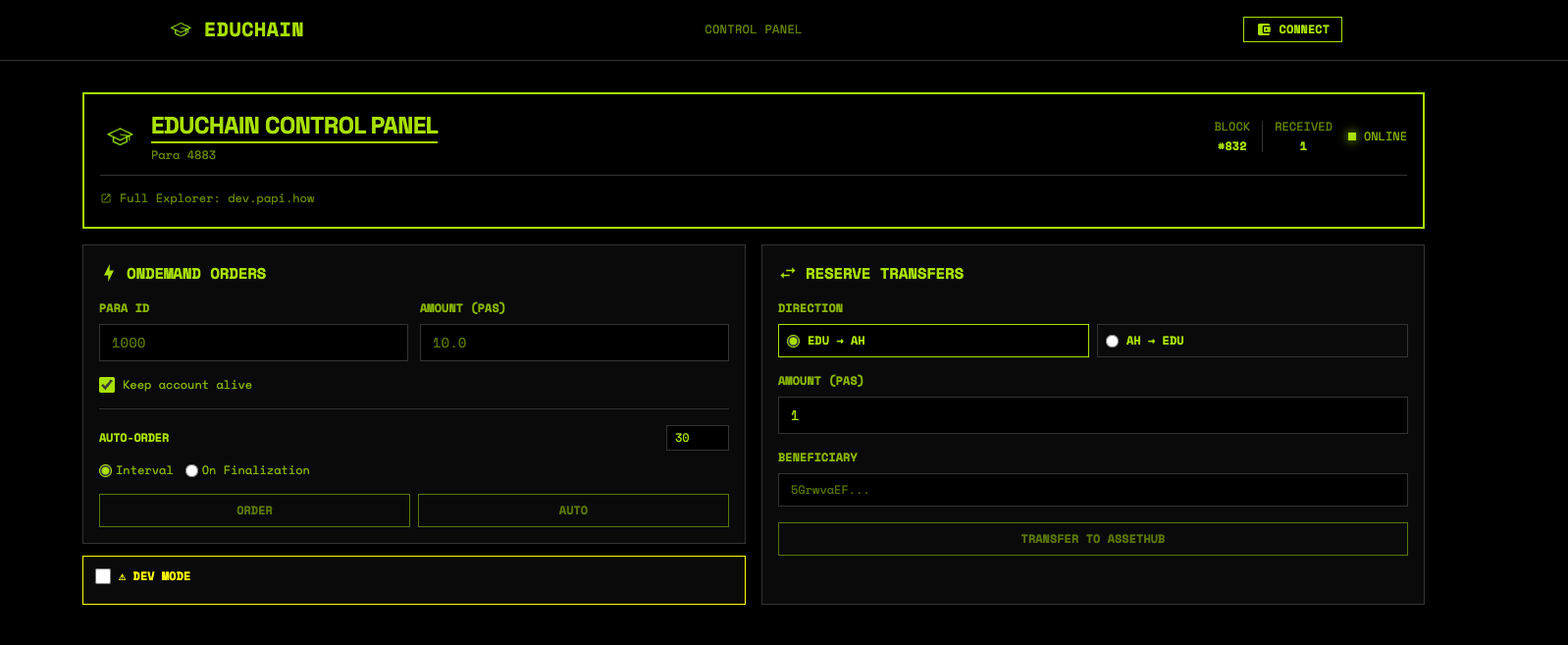Click the Order button
The image size is (1568, 645).
[x=254, y=511]
